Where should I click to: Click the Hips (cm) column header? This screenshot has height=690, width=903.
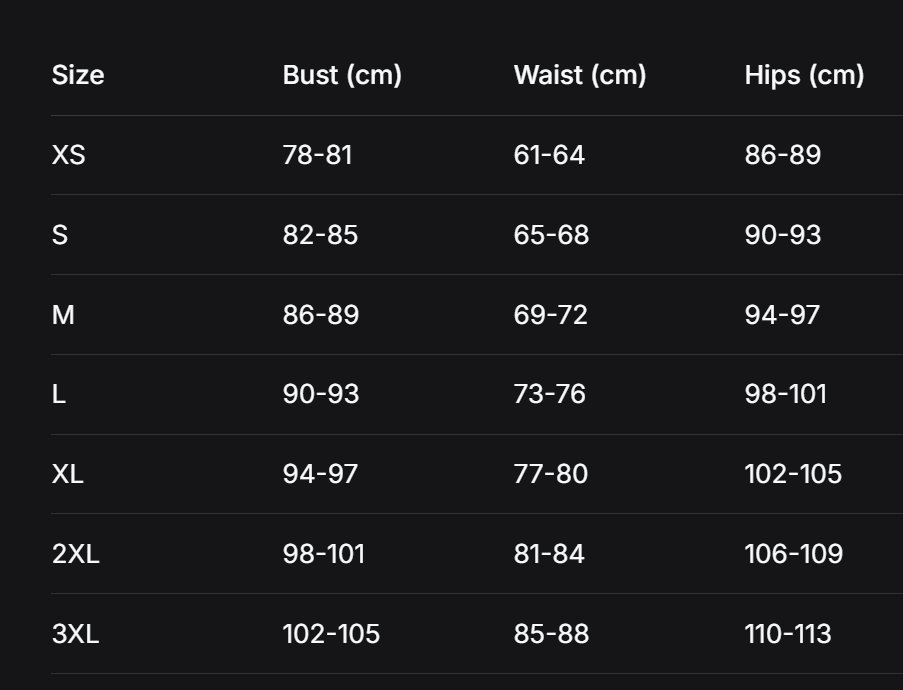click(804, 75)
